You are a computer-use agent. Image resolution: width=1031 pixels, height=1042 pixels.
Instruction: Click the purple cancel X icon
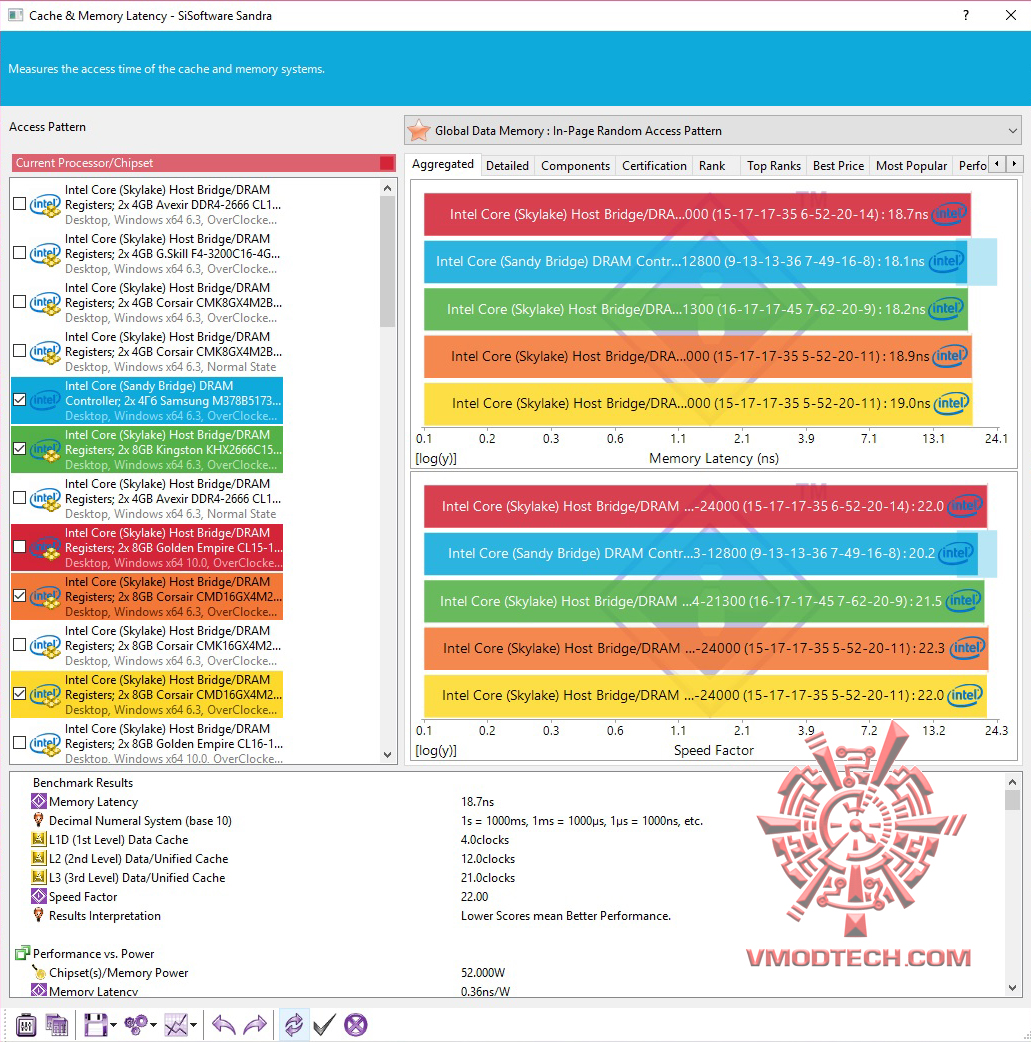click(356, 1025)
